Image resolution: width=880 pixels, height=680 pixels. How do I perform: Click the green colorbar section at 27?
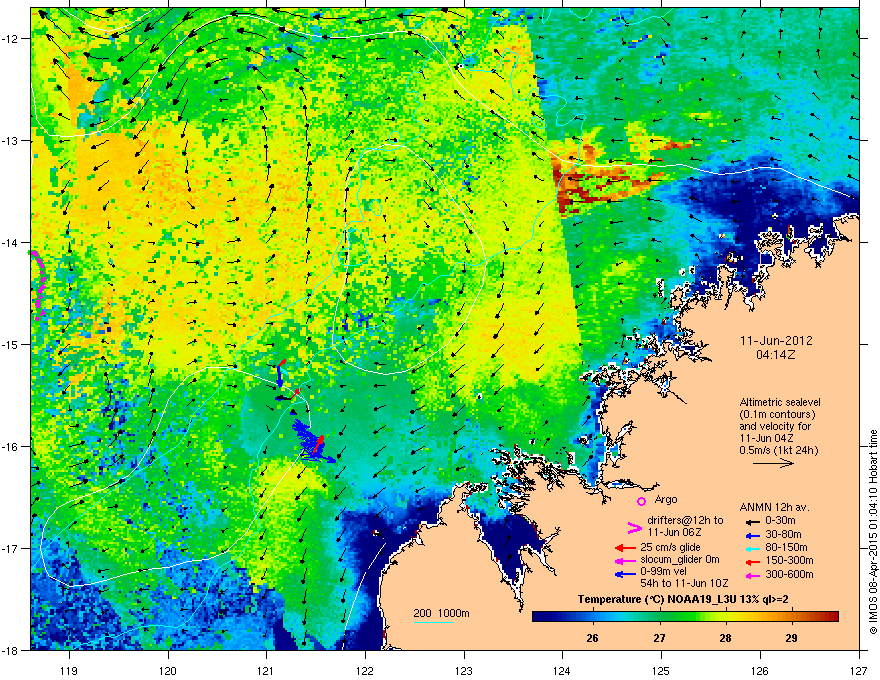(659, 617)
